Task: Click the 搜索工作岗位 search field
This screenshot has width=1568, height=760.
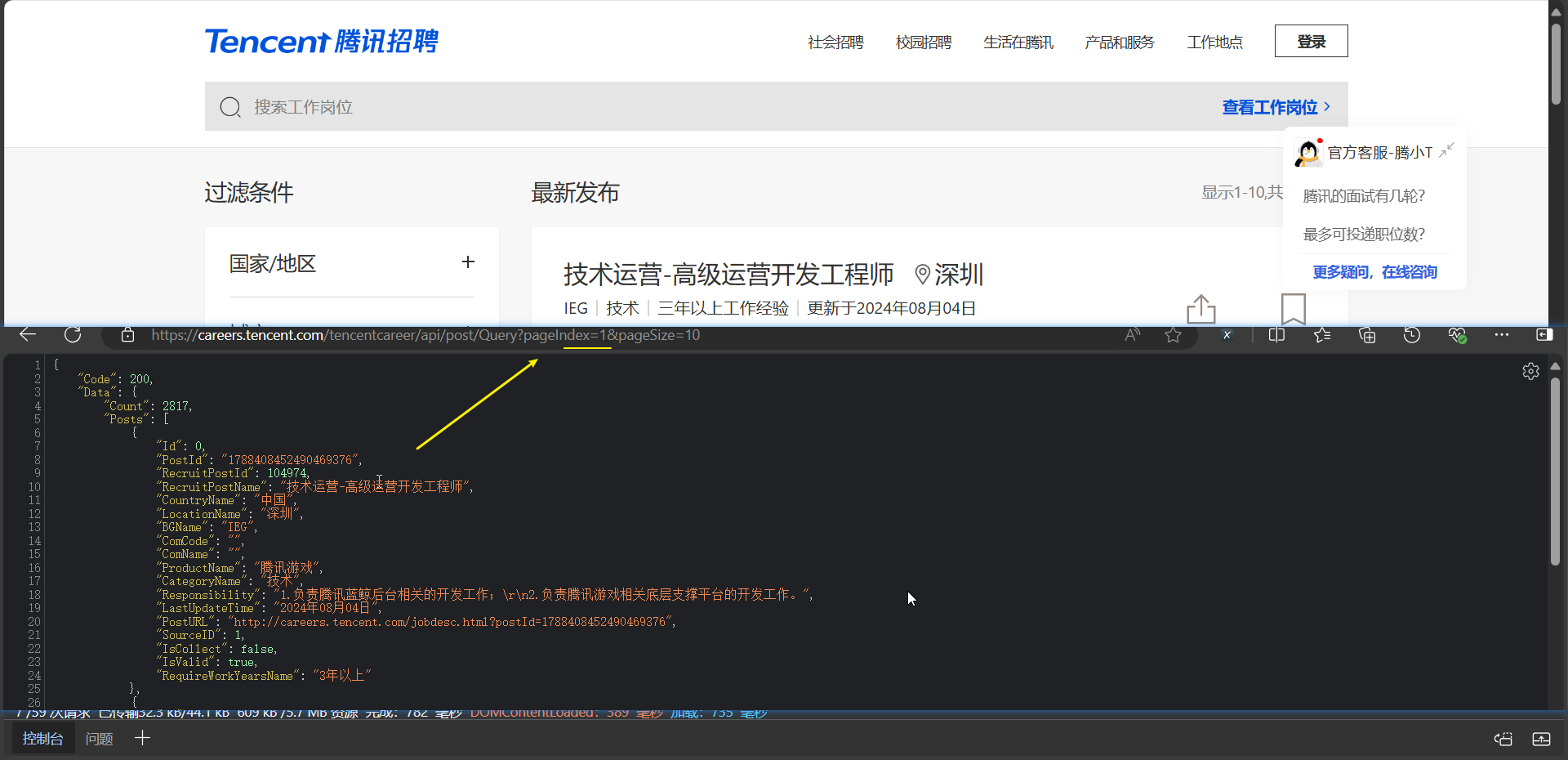Action: (653, 107)
